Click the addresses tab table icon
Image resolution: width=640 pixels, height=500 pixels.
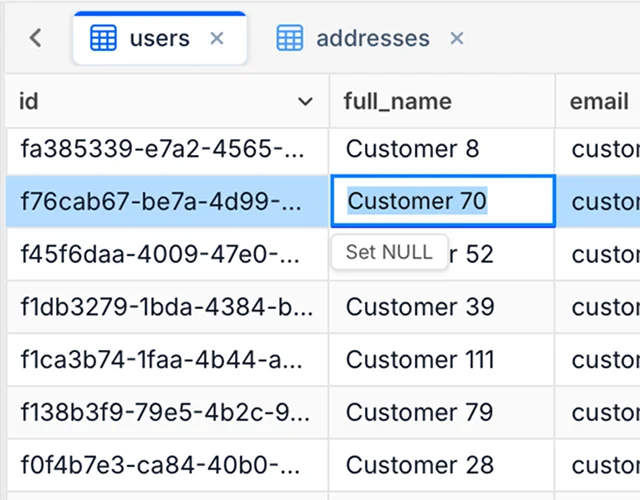click(x=290, y=38)
